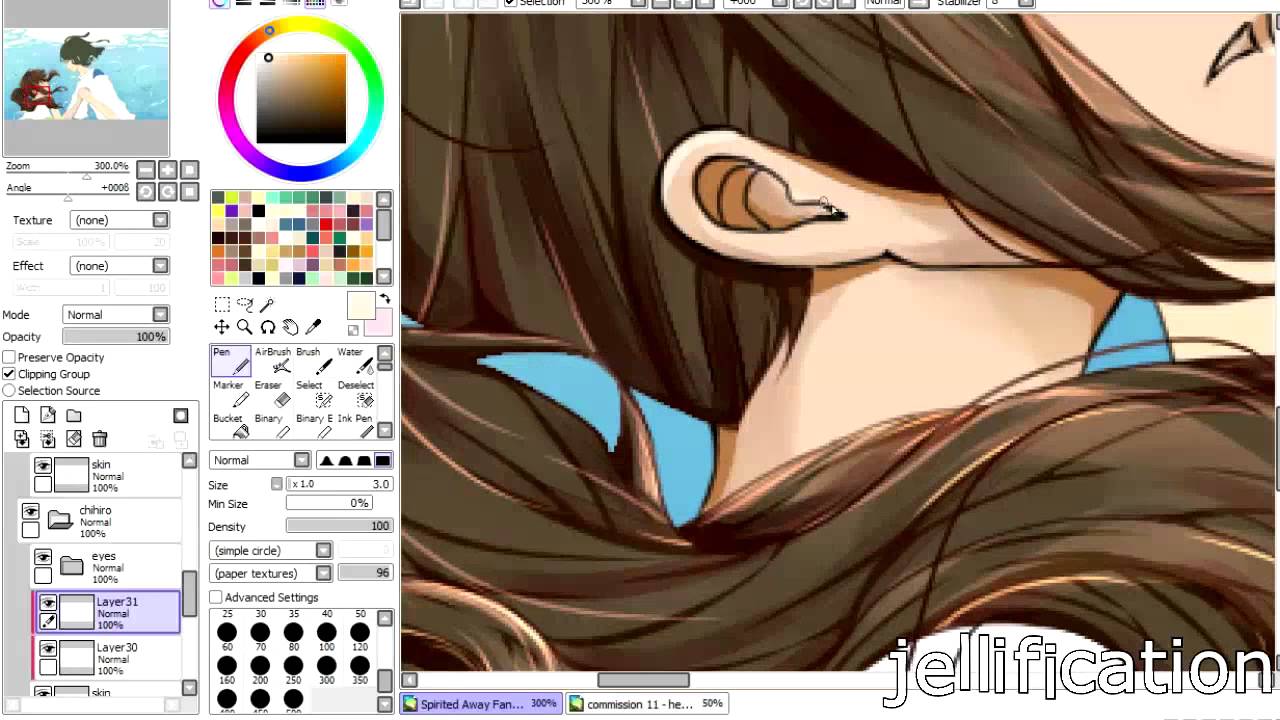Select the Select pen tool

pyautogui.click(x=312, y=394)
